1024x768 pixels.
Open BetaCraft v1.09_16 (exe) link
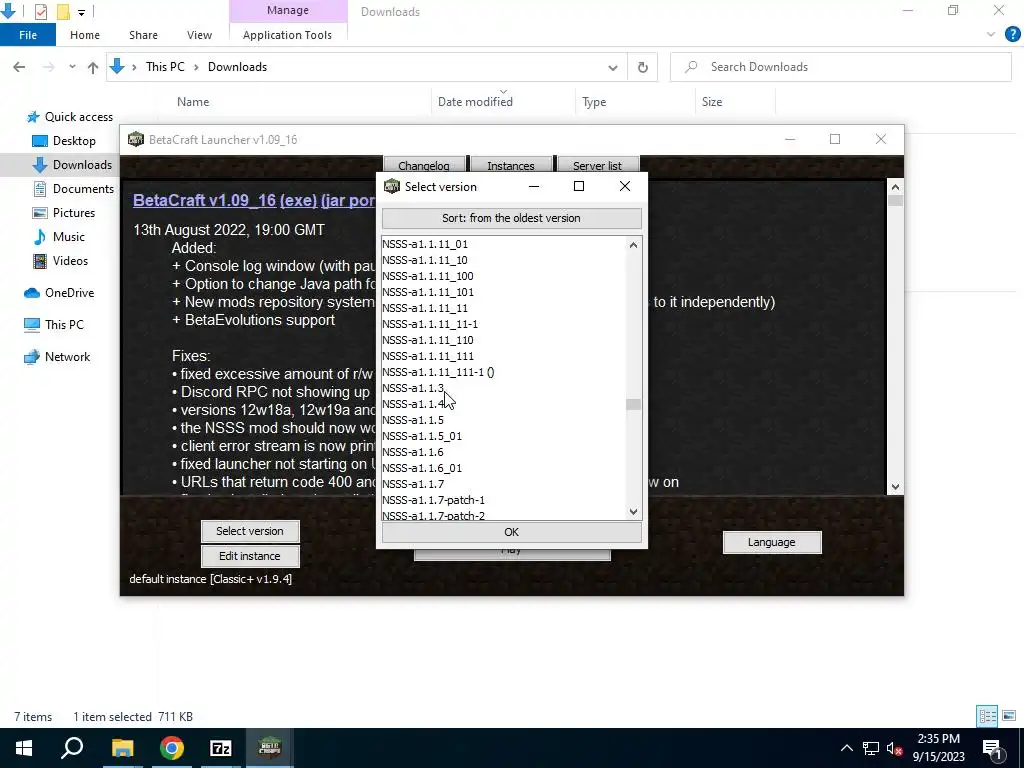pyautogui.click(x=254, y=200)
